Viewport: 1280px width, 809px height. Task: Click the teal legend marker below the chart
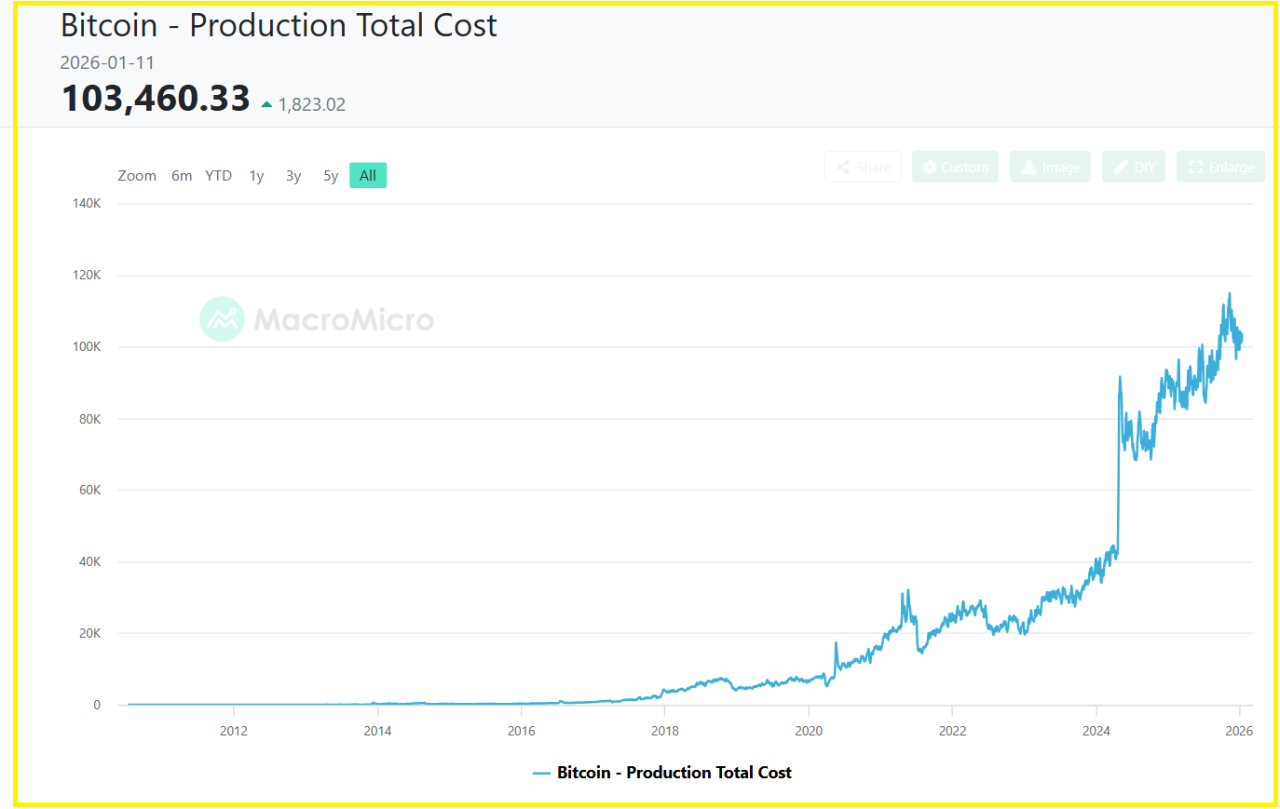pos(541,772)
